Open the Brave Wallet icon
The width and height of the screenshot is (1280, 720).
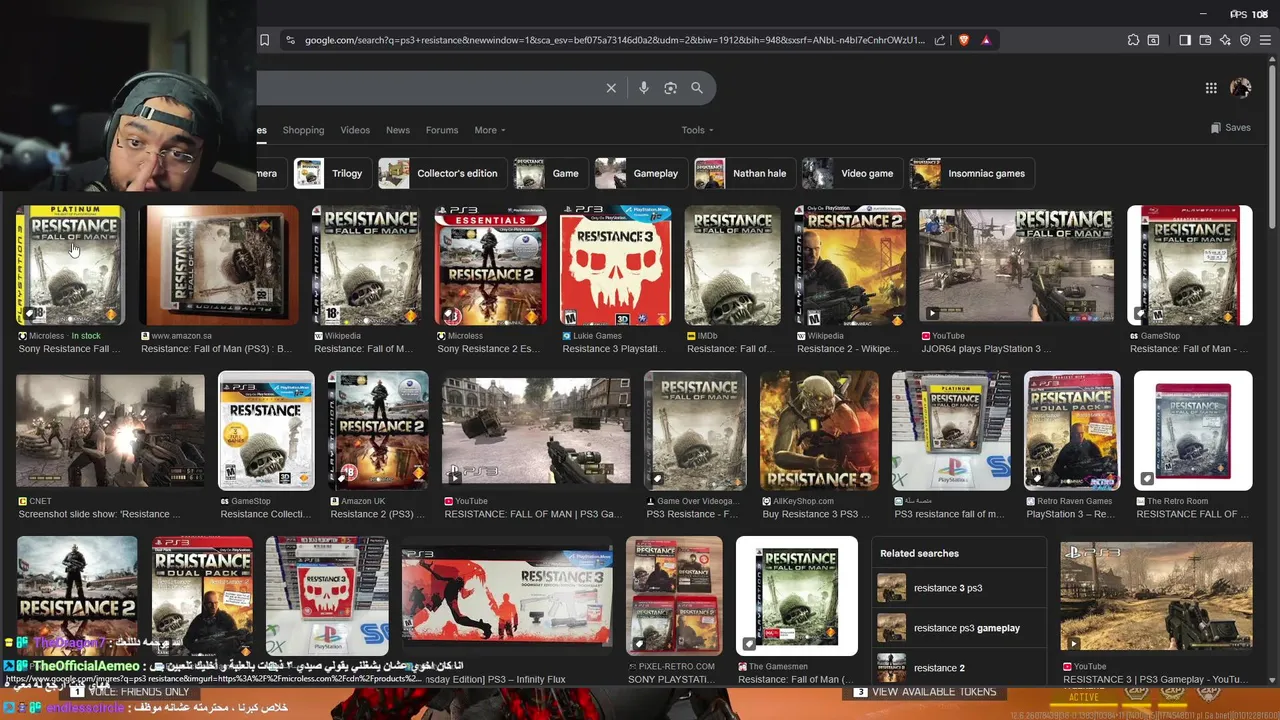(x=1205, y=40)
